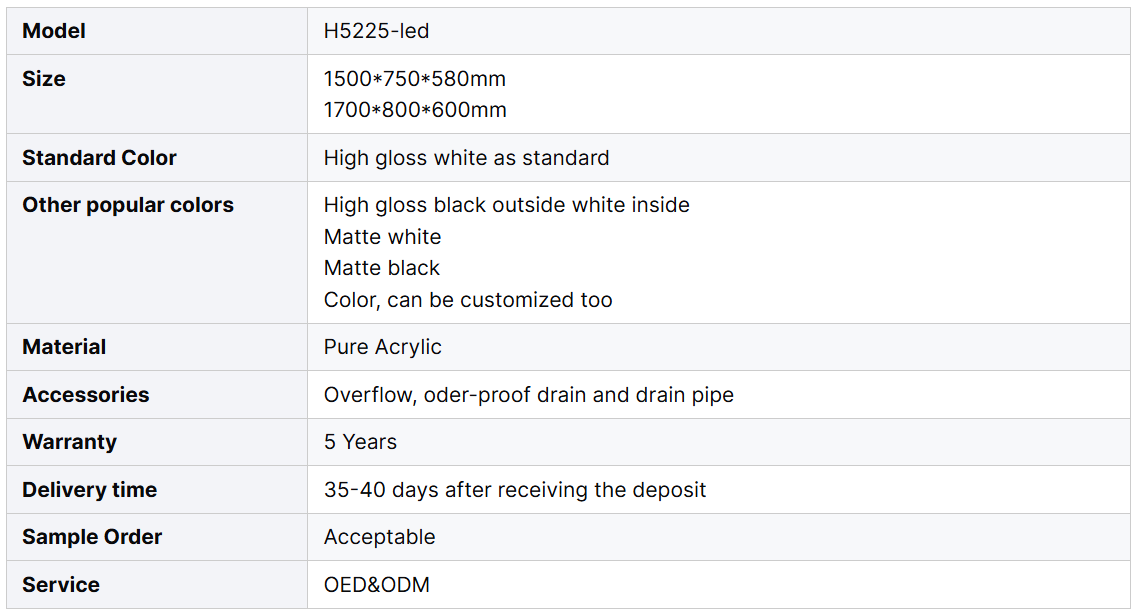Click High gloss black outside white inside
Image resolution: width=1134 pixels, height=612 pixels.
tap(506, 205)
